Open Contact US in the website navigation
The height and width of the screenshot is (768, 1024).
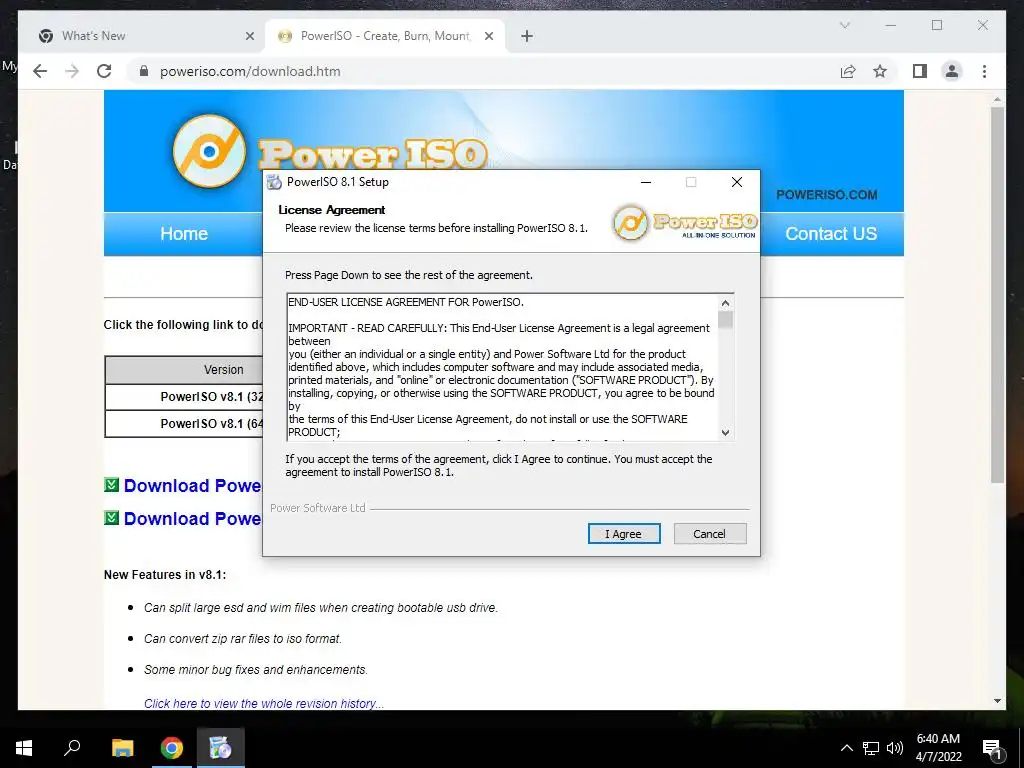(831, 234)
